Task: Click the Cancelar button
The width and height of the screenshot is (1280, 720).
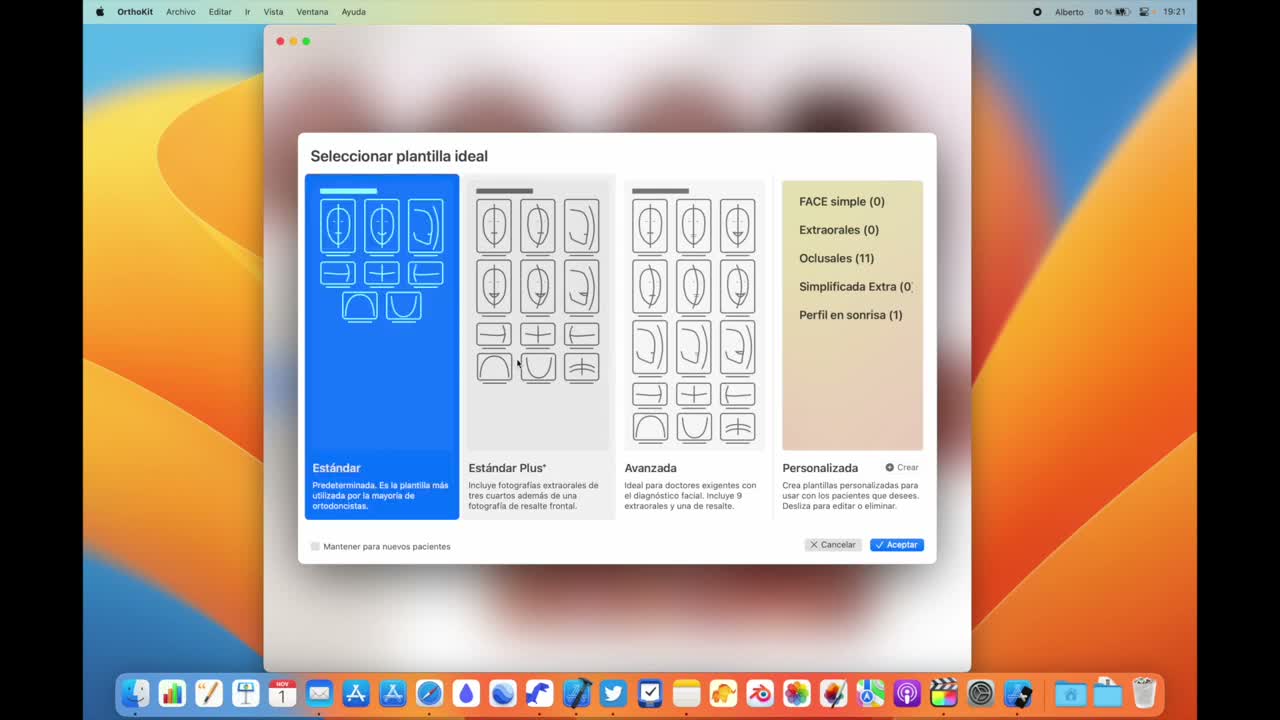Action: click(833, 545)
